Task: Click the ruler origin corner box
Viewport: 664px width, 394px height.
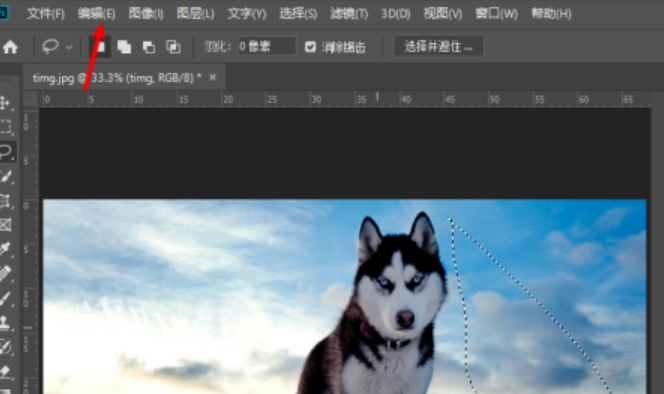Action: coord(30,99)
